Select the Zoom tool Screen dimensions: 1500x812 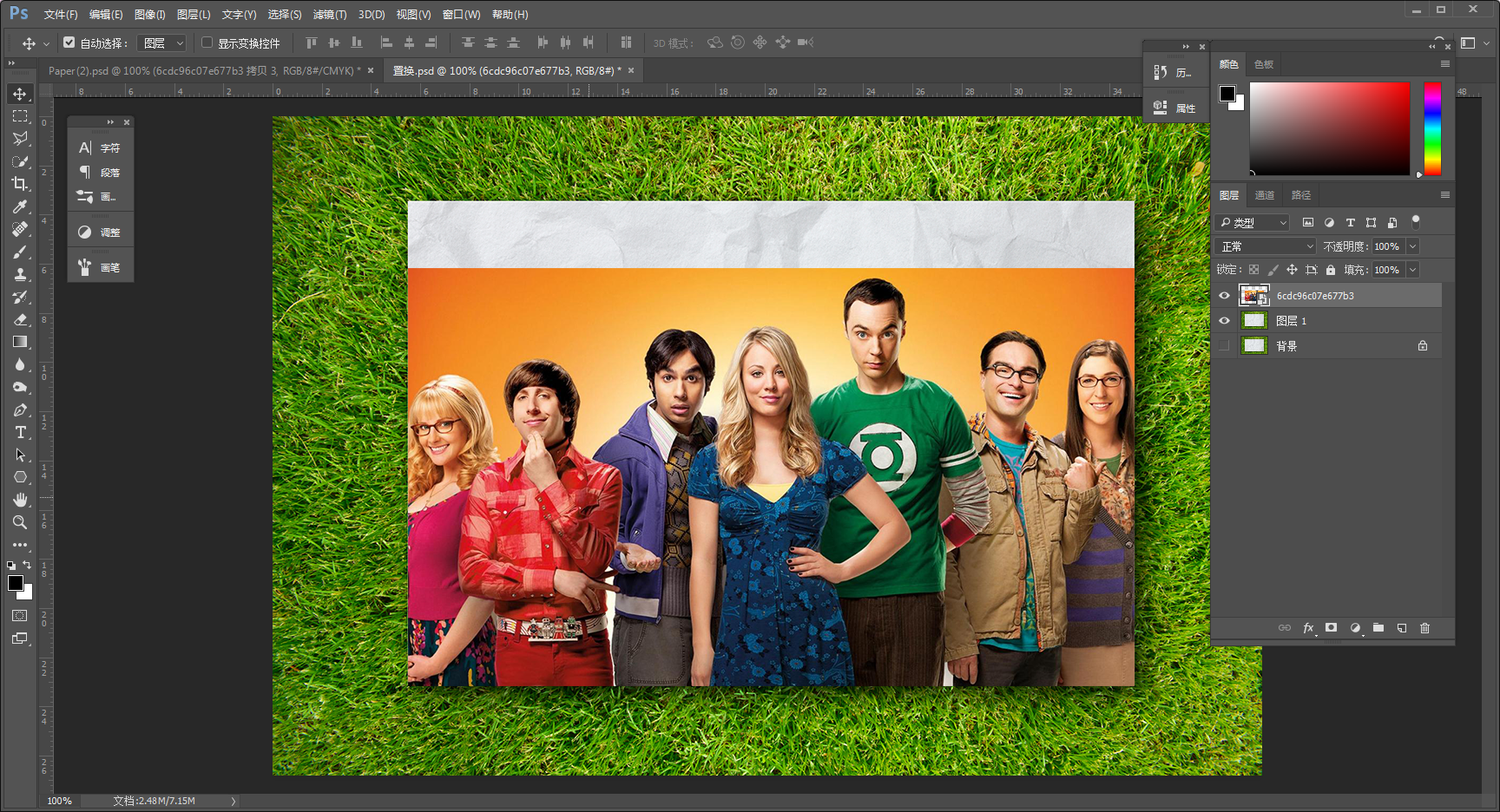[x=20, y=522]
